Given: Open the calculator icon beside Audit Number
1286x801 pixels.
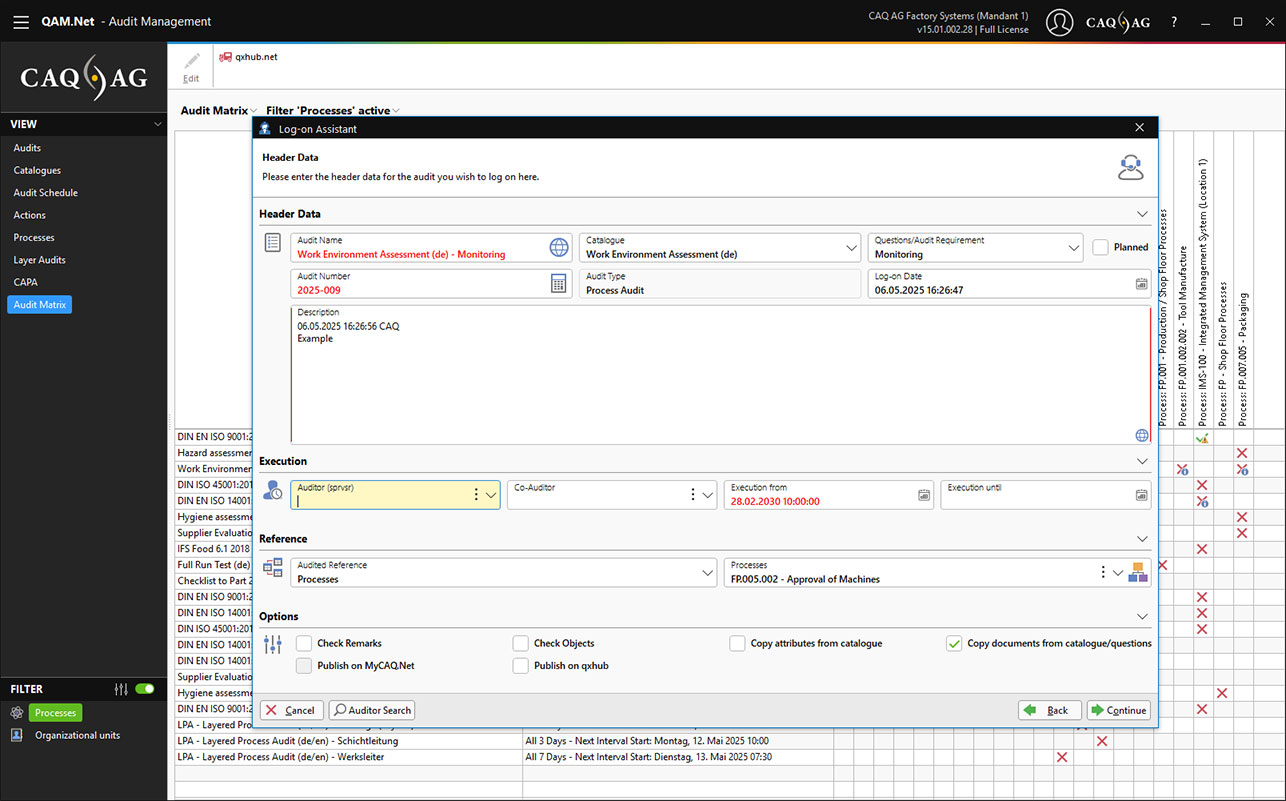Looking at the screenshot, I should (x=558, y=284).
